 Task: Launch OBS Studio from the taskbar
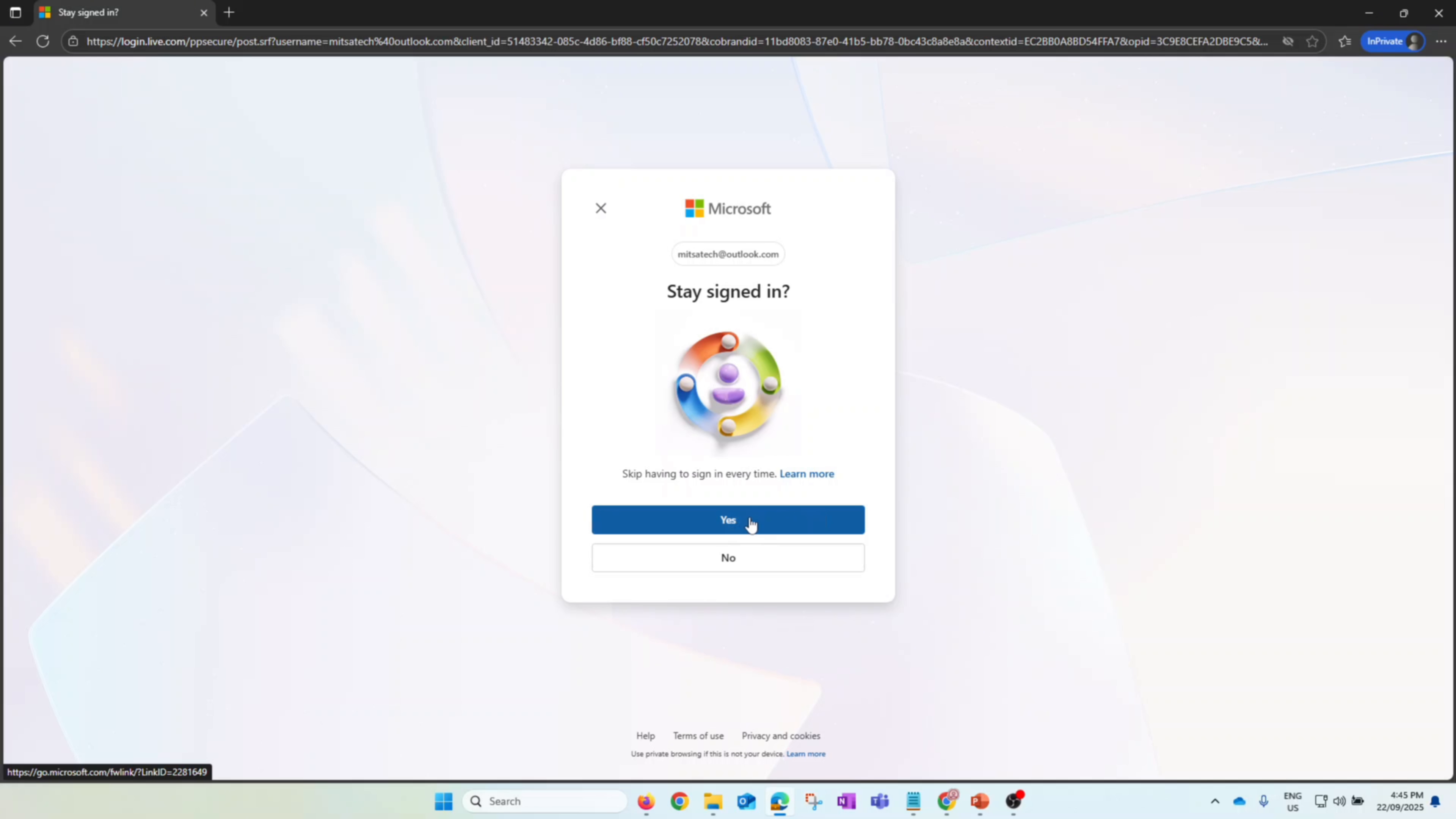pos(1014,802)
